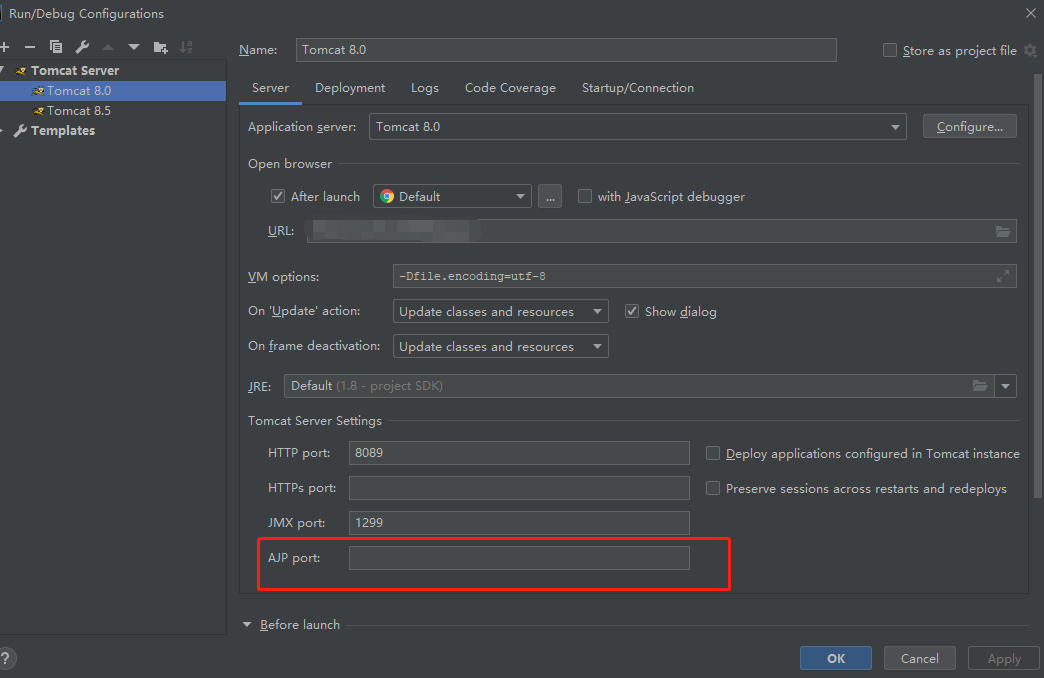Click HTTPs port field
1044x678 pixels.
(519, 488)
